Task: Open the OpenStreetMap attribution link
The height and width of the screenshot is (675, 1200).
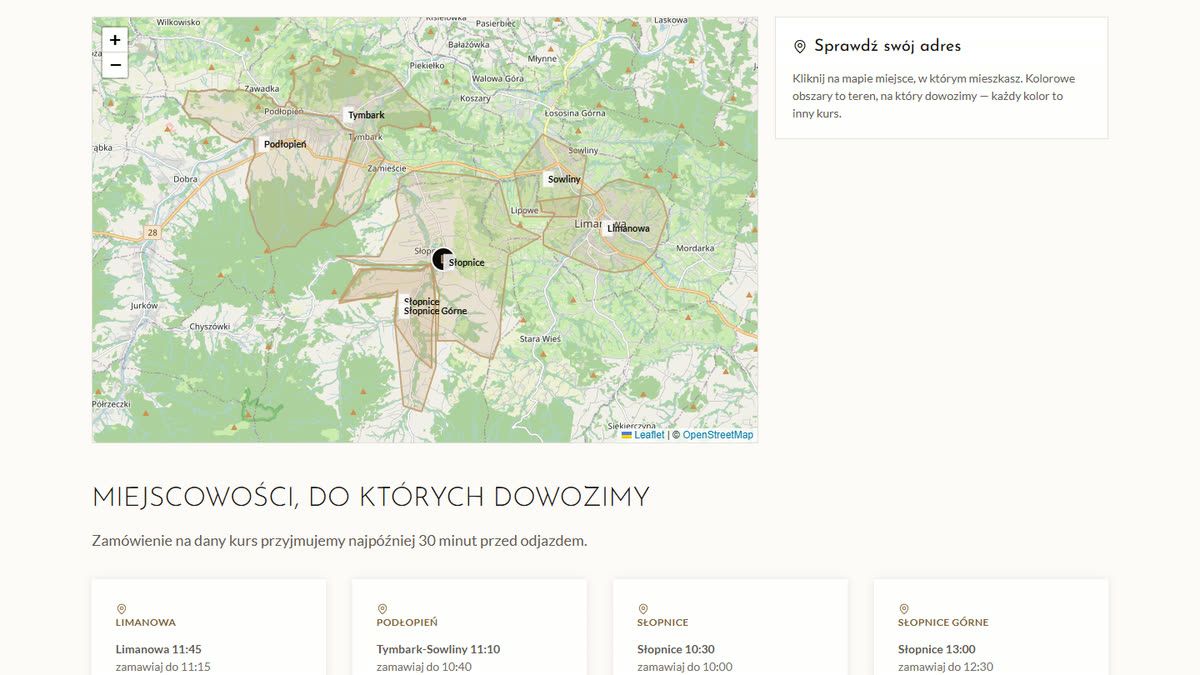Action: pyautogui.click(x=718, y=435)
